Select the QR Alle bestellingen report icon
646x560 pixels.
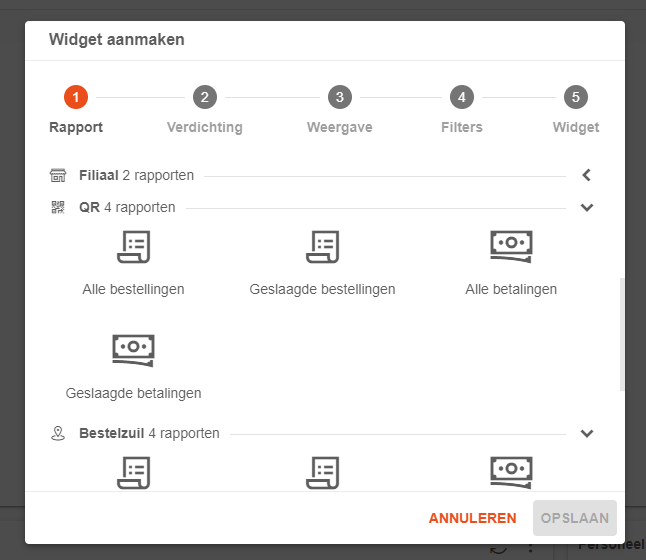tap(133, 246)
